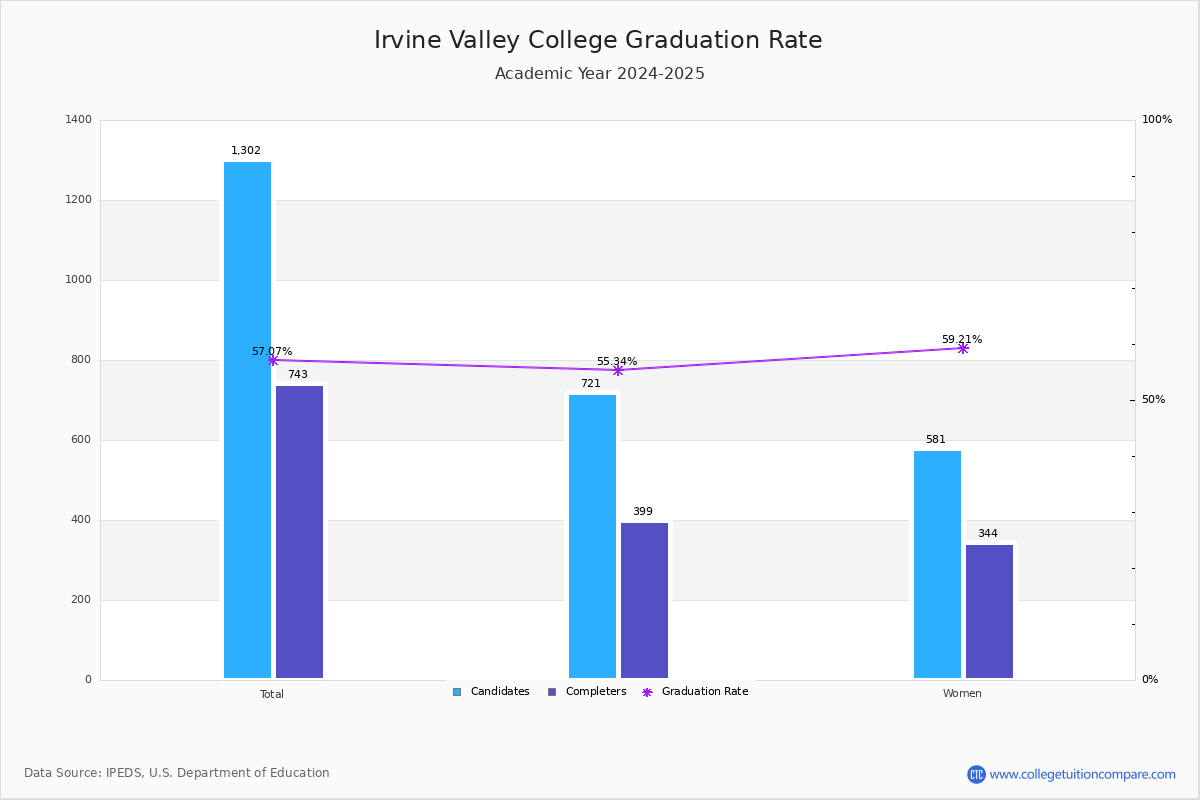
Task: Select the 1,302 Total candidates bar
Action: click(x=247, y=420)
